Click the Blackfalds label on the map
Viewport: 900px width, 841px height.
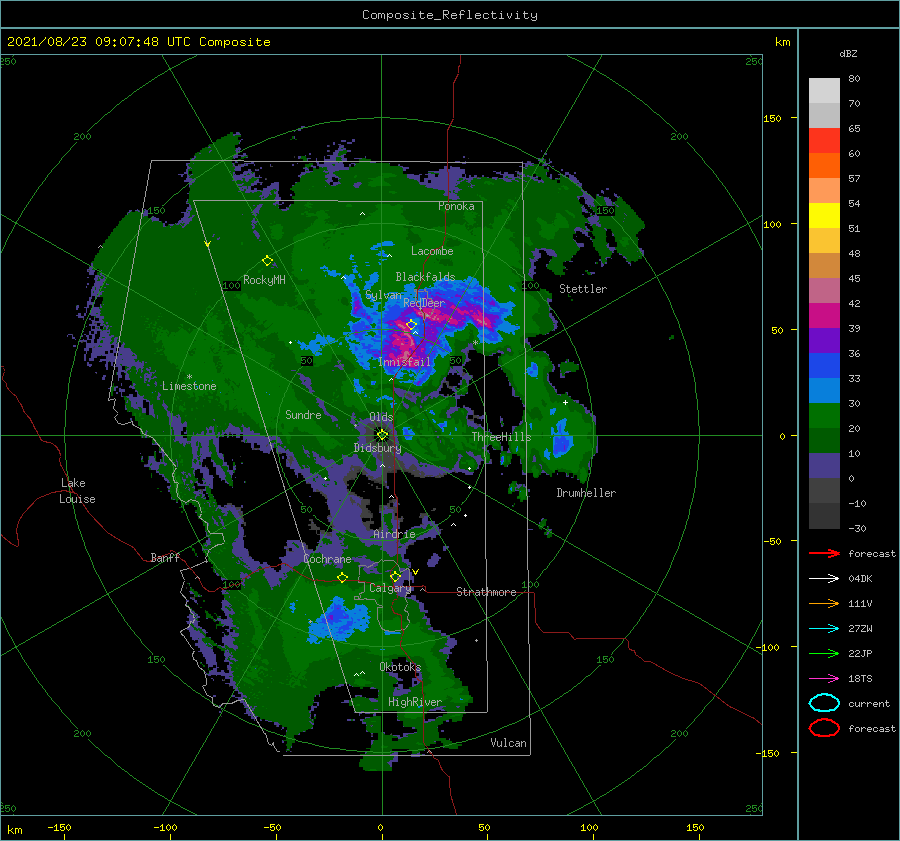(425, 277)
